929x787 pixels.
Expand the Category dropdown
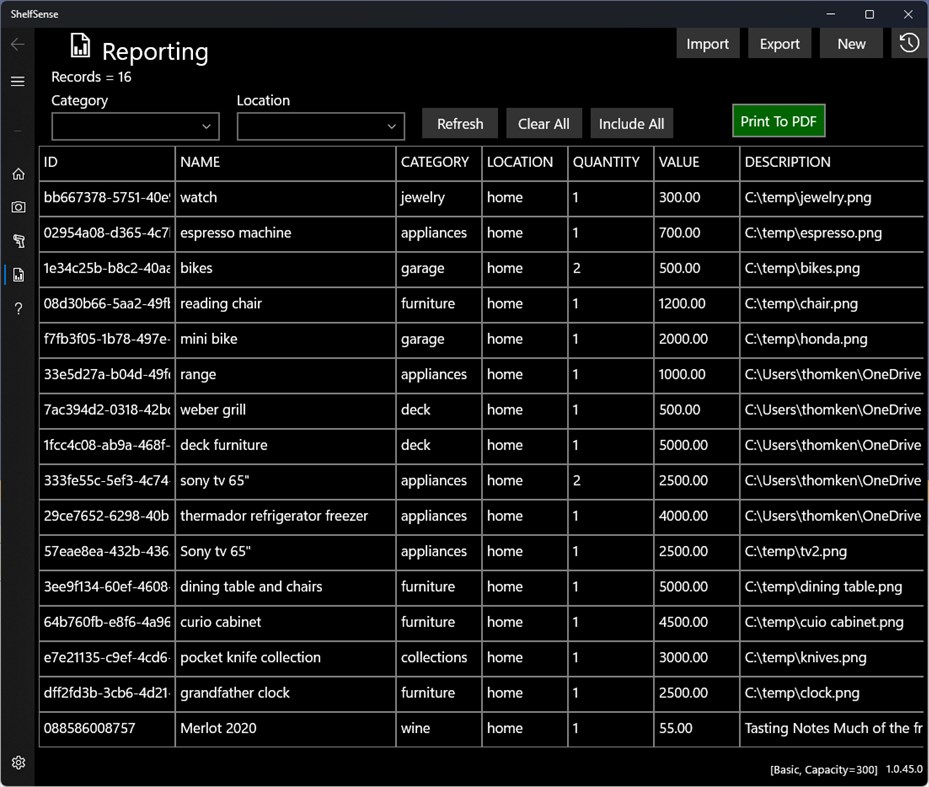(135, 127)
